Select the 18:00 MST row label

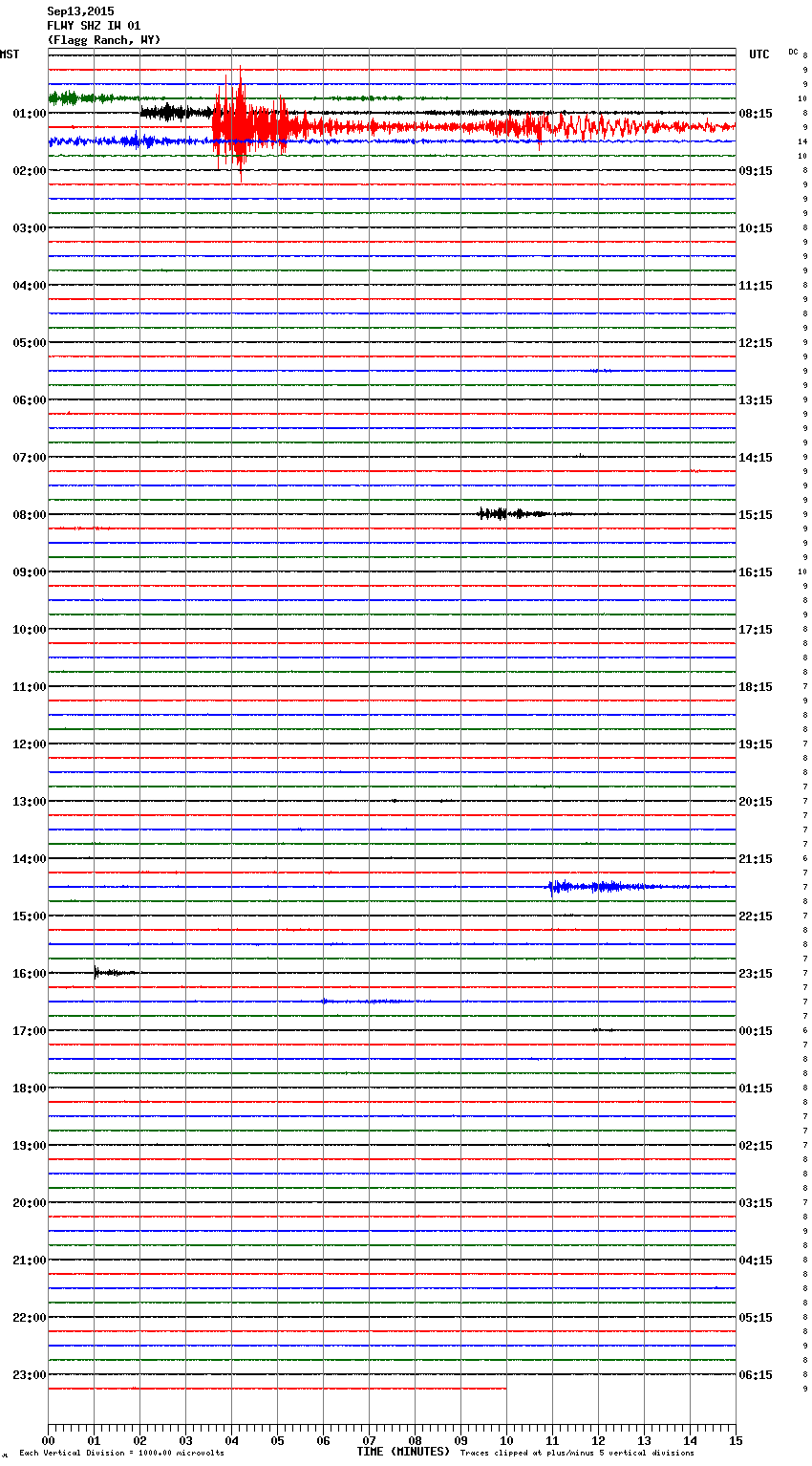(x=30, y=1089)
